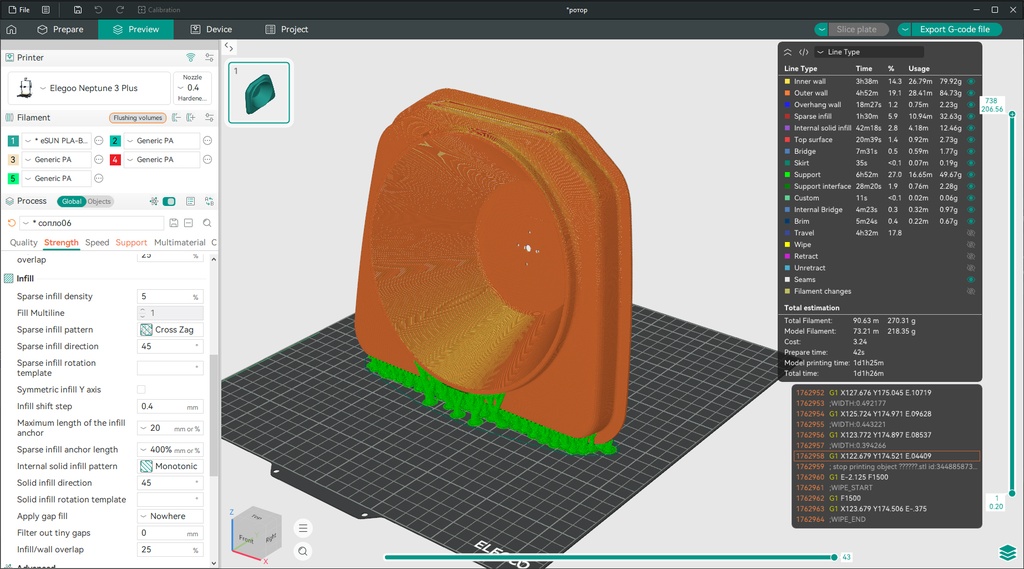1024x569 pixels.
Task: Select the Global process scope button
Action: pyautogui.click(x=71, y=201)
